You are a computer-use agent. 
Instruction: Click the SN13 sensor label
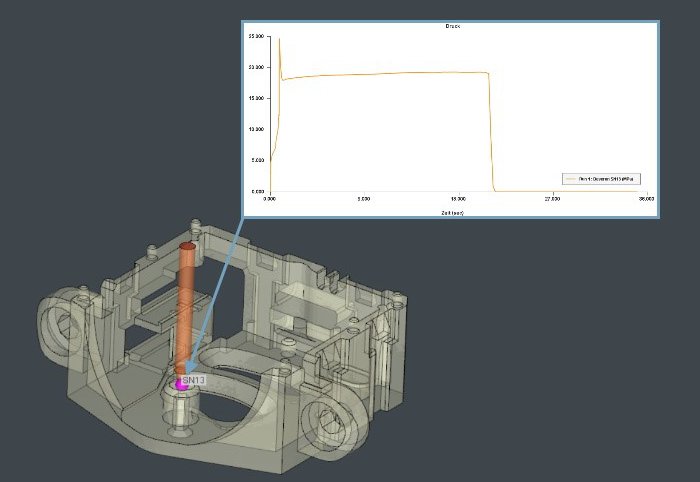[x=194, y=380]
